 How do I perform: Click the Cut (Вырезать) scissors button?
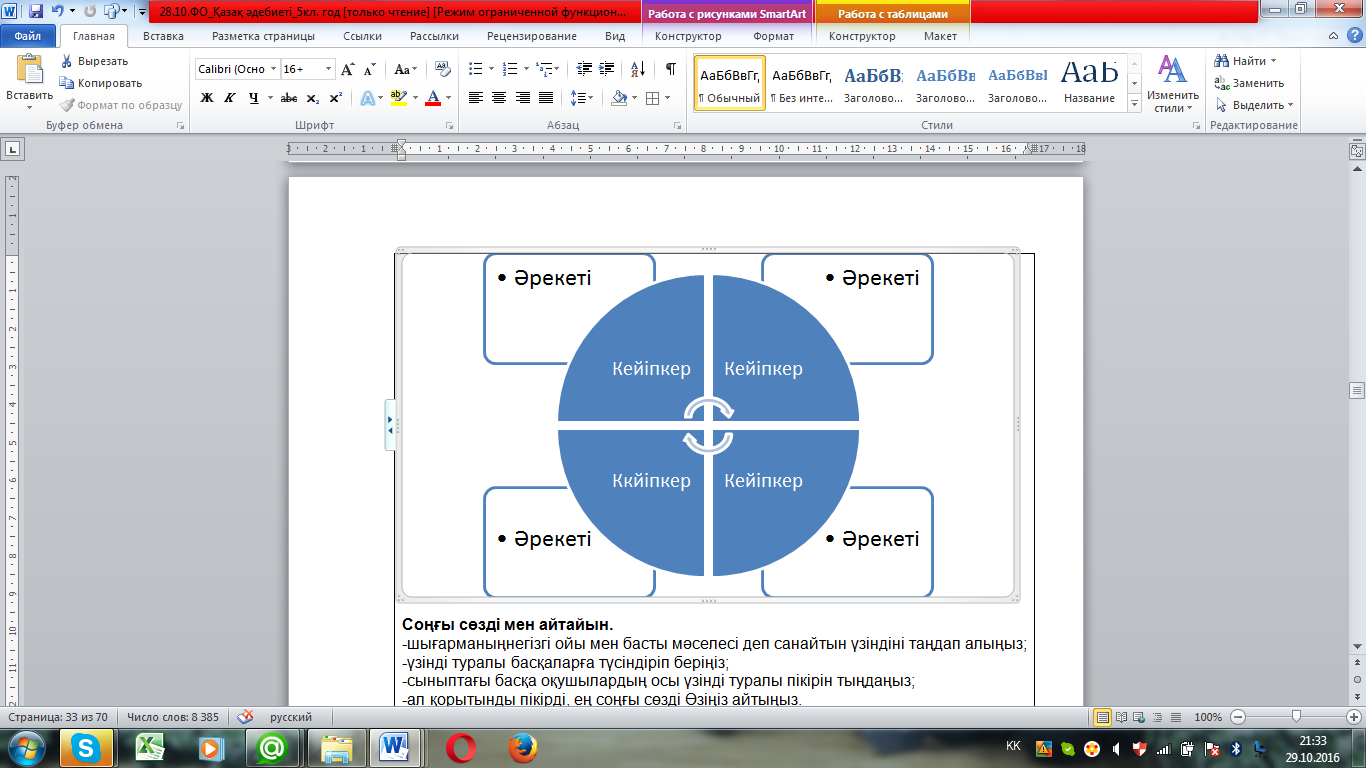point(94,61)
